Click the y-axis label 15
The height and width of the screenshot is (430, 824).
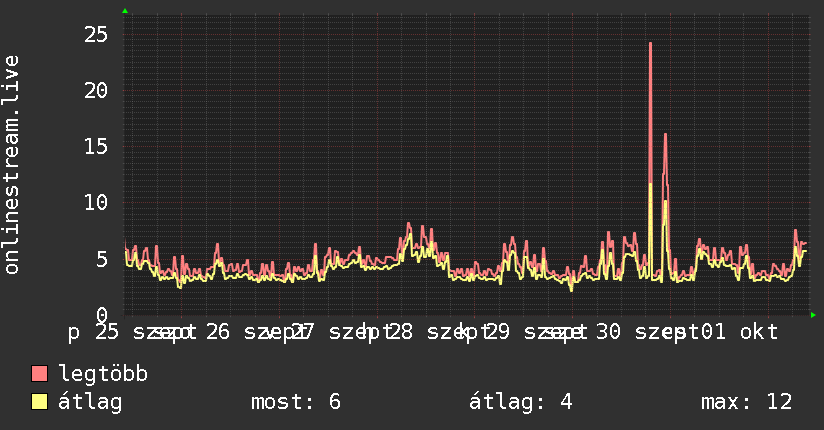pyautogui.click(x=96, y=147)
